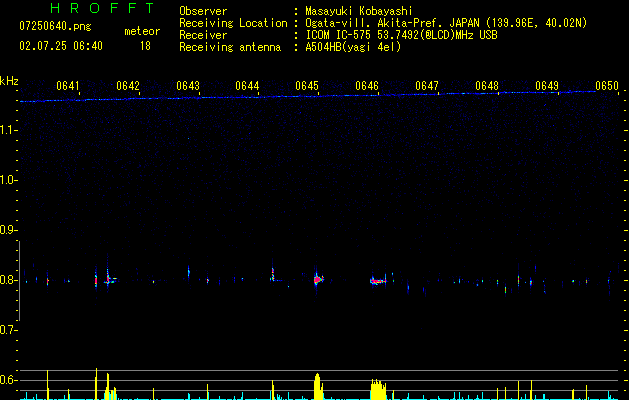Click the 0.9 kHz axis label
This screenshot has width=629, height=400.
click(x=8, y=230)
